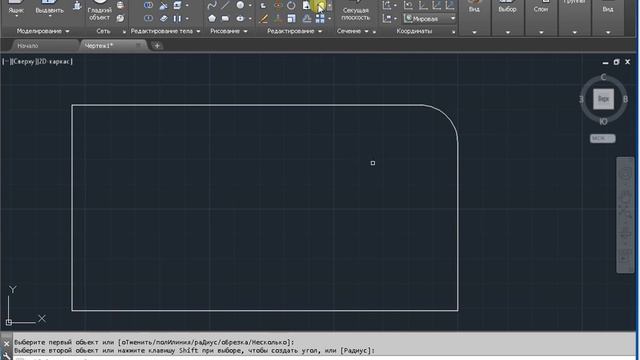The height and width of the screenshot is (360, 640).
Task: Select the Ellipse drawing tool
Action: (x=240, y=18)
